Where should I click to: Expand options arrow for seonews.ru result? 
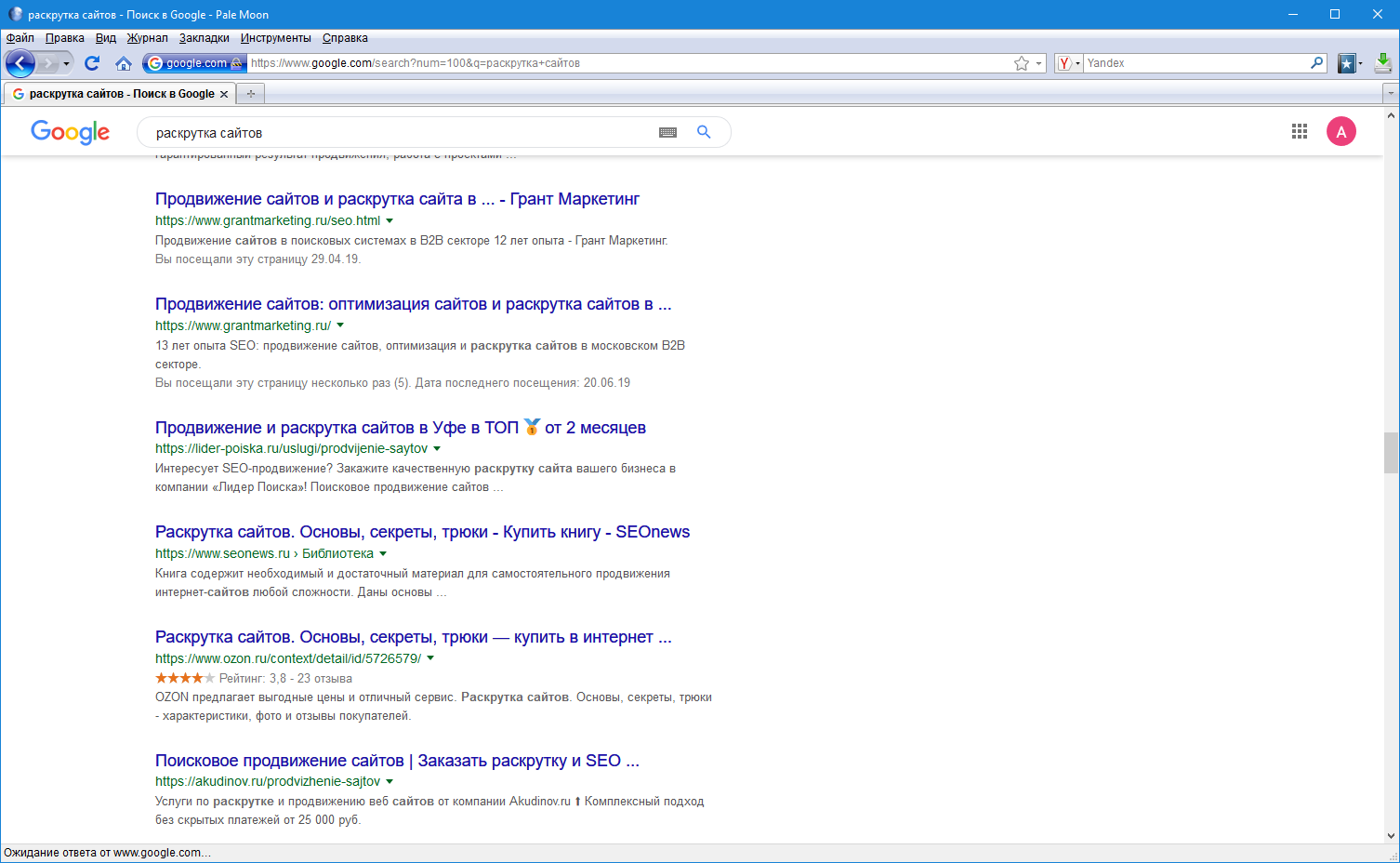click(383, 554)
